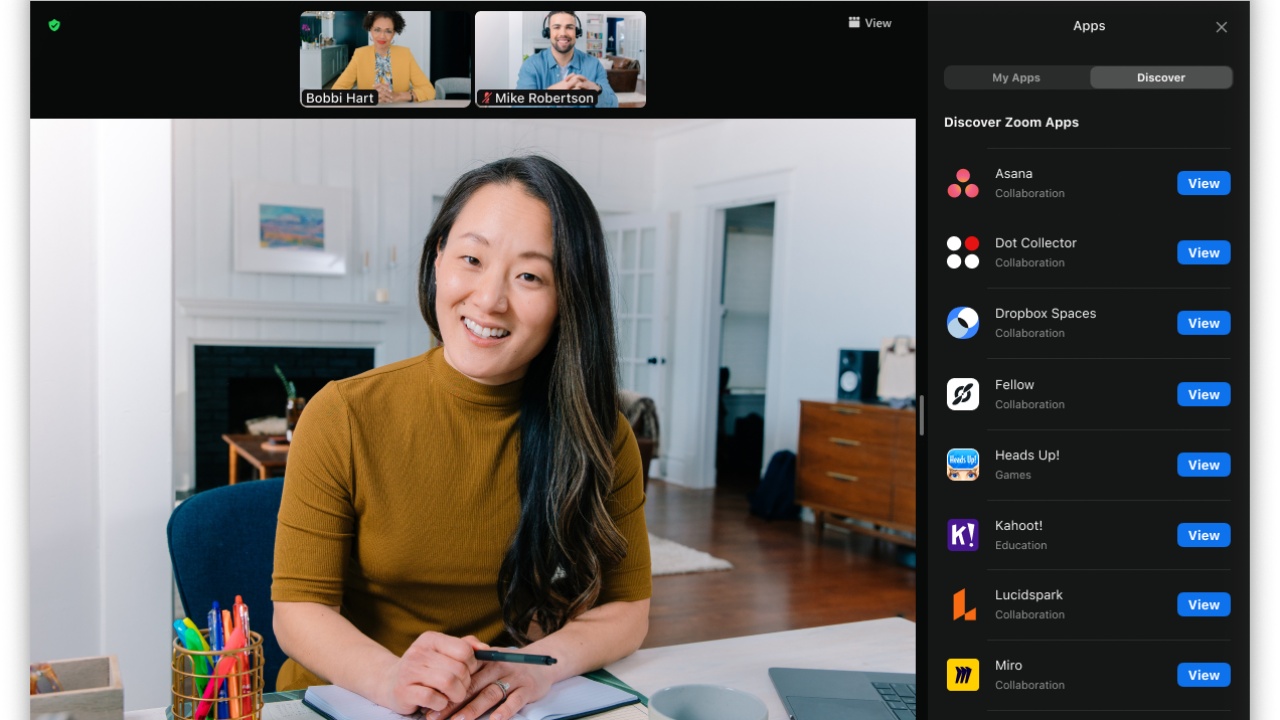Select the Dot Collector app icon
Image resolution: width=1280 pixels, height=720 pixels.
[962, 252]
